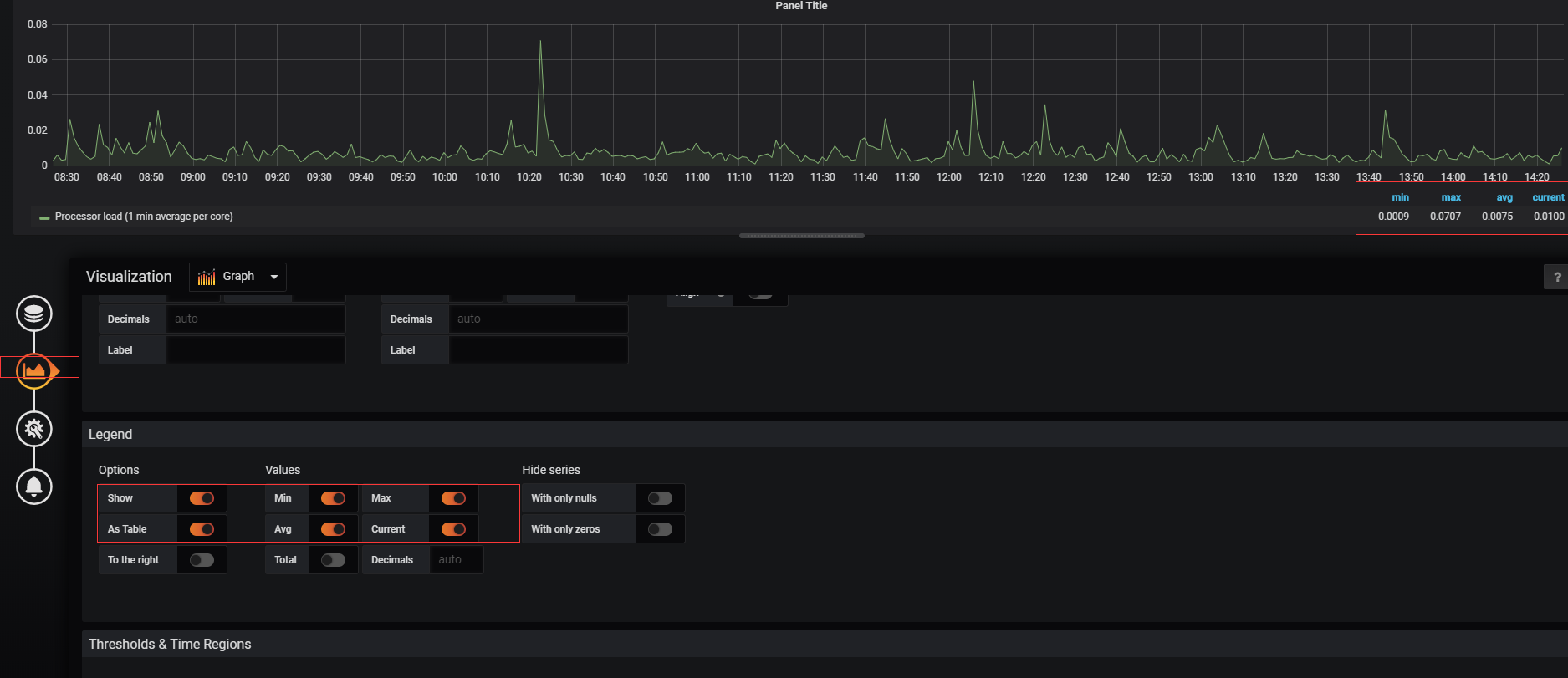Image resolution: width=1568 pixels, height=678 pixels.
Task: Click the min value 0.0009
Action: pos(1393,217)
